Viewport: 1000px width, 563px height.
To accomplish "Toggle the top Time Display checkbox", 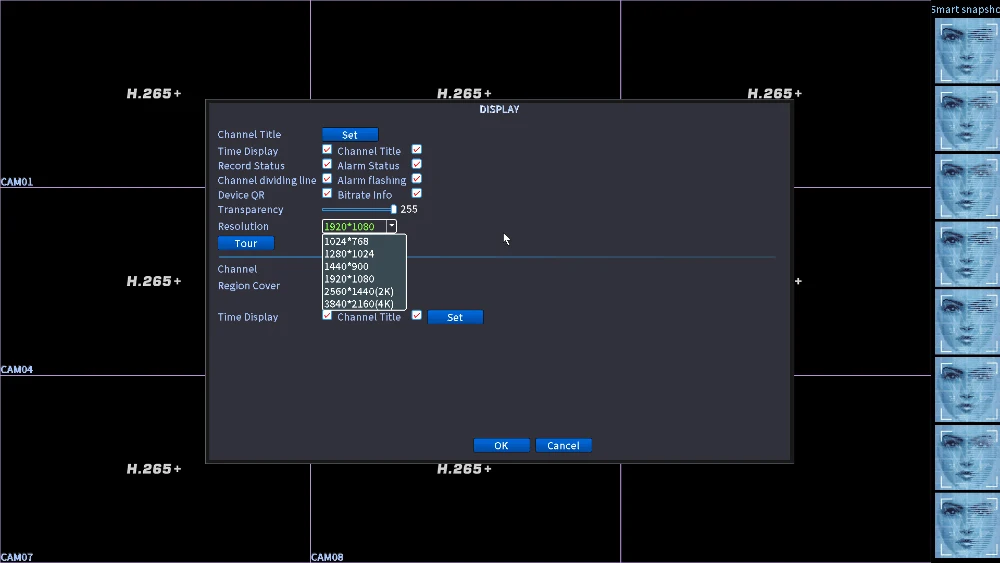I will point(327,149).
